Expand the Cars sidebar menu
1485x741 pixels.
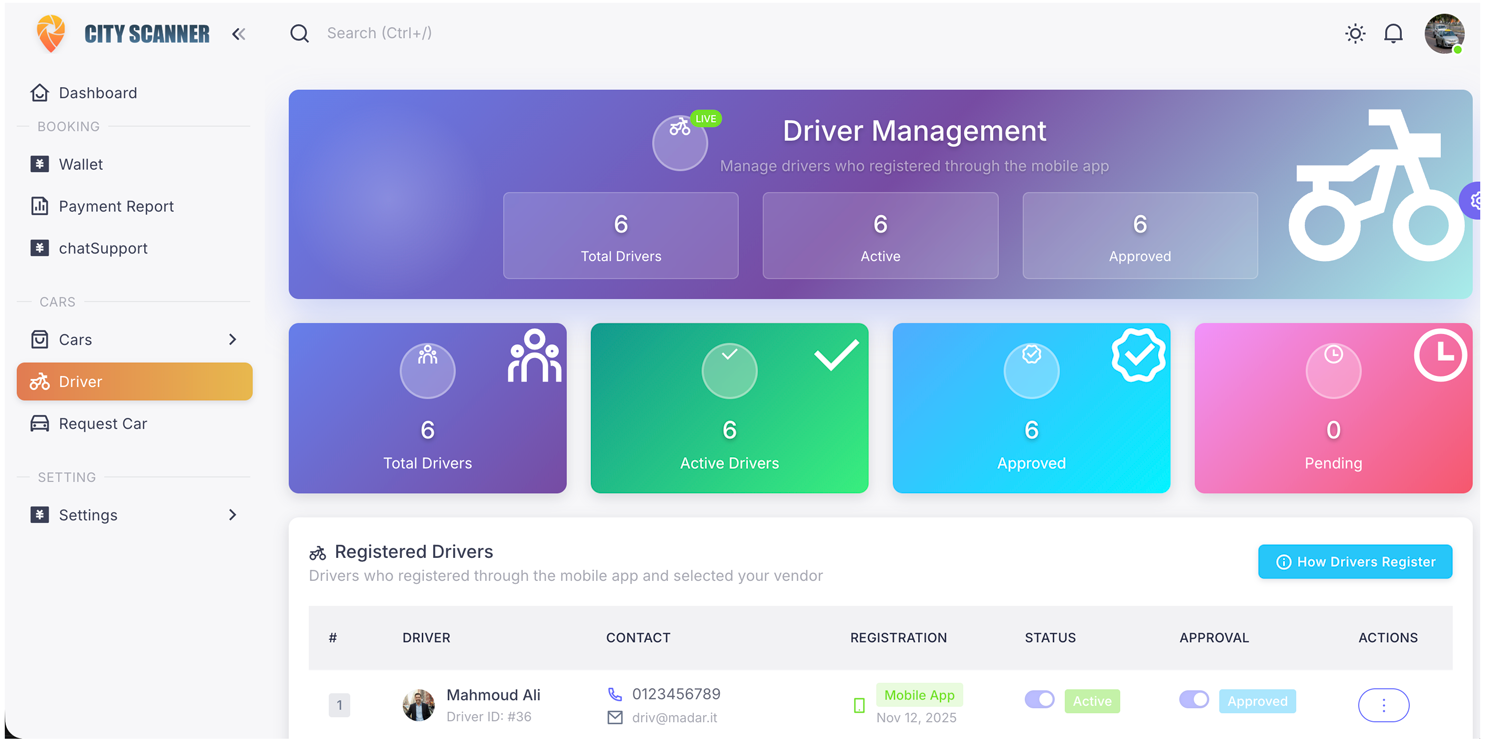click(x=232, y=339)
